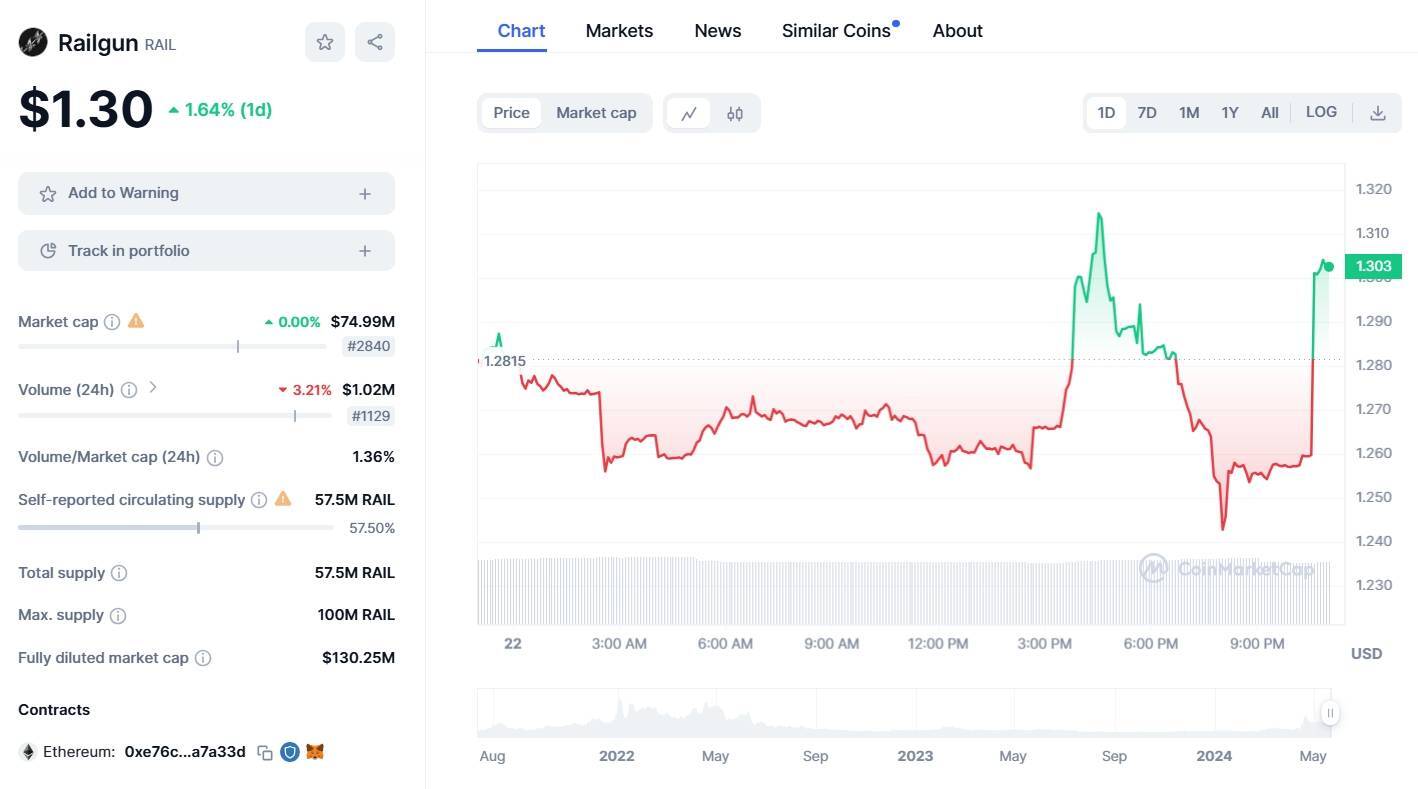Click the Fully diluted market cap info icon
Image resolution: width=1418 pixels, height=789 pixels.
coord(203,658)
